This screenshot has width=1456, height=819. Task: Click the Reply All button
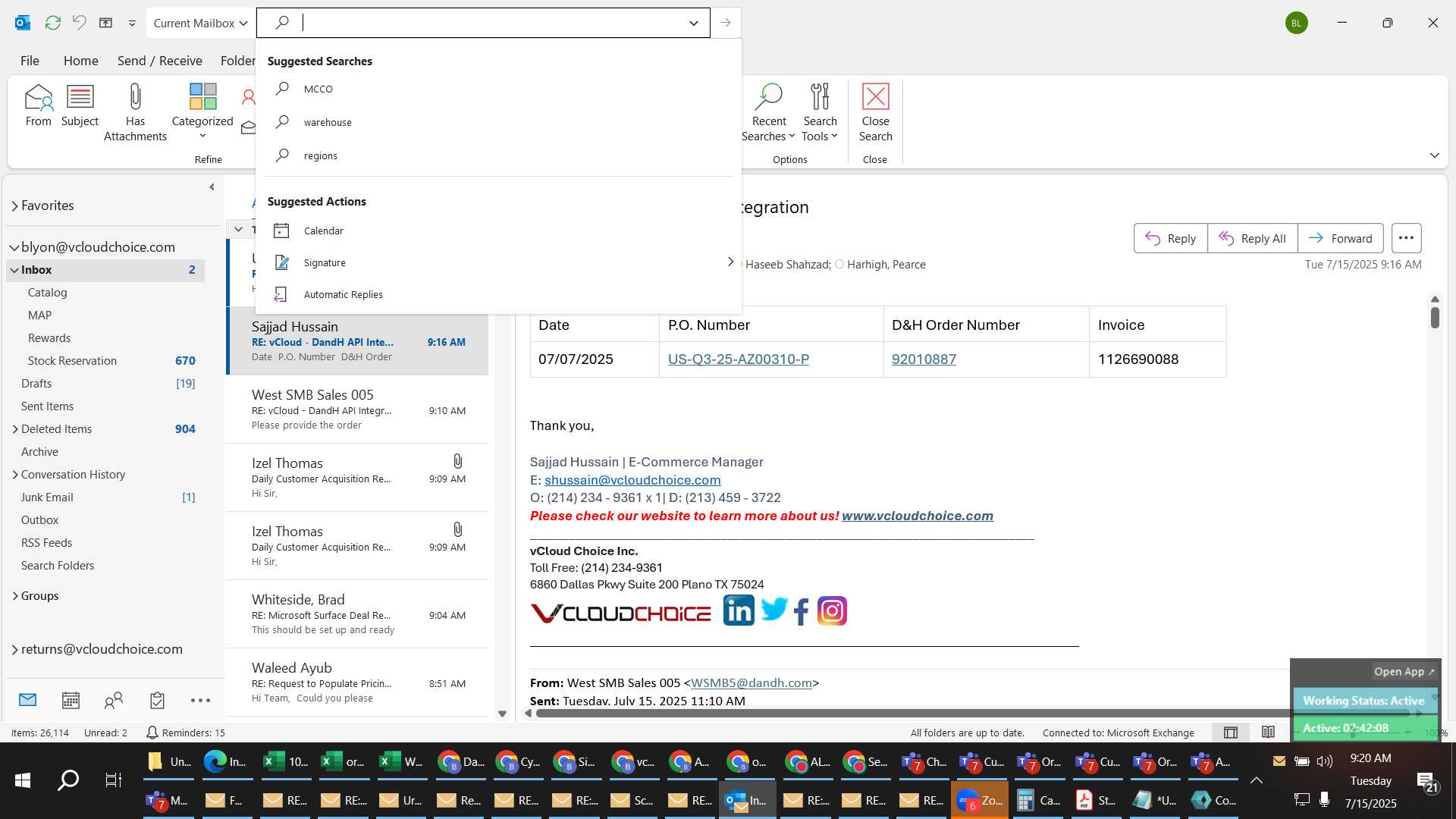click(1252, 238)
